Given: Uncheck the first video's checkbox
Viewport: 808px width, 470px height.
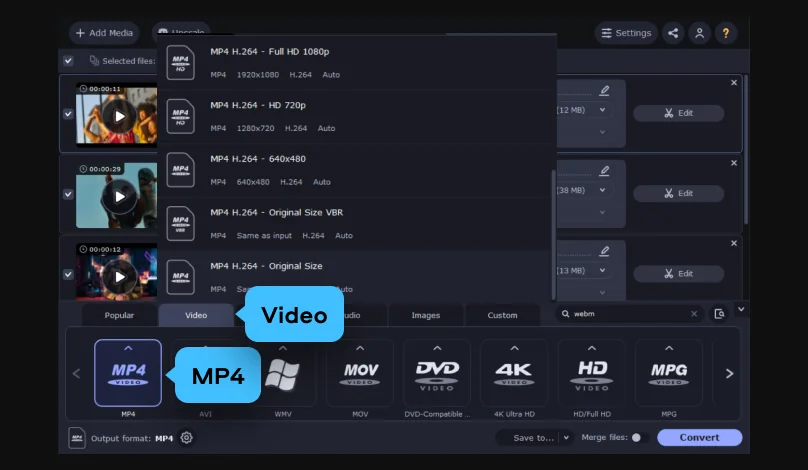Looking at the screenshot, I should [x=68, y=114].
